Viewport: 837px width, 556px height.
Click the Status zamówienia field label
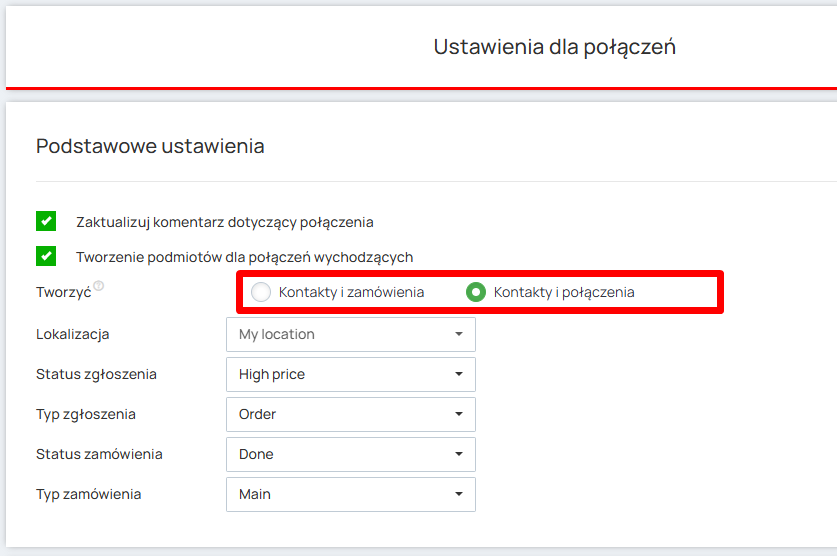99,454
